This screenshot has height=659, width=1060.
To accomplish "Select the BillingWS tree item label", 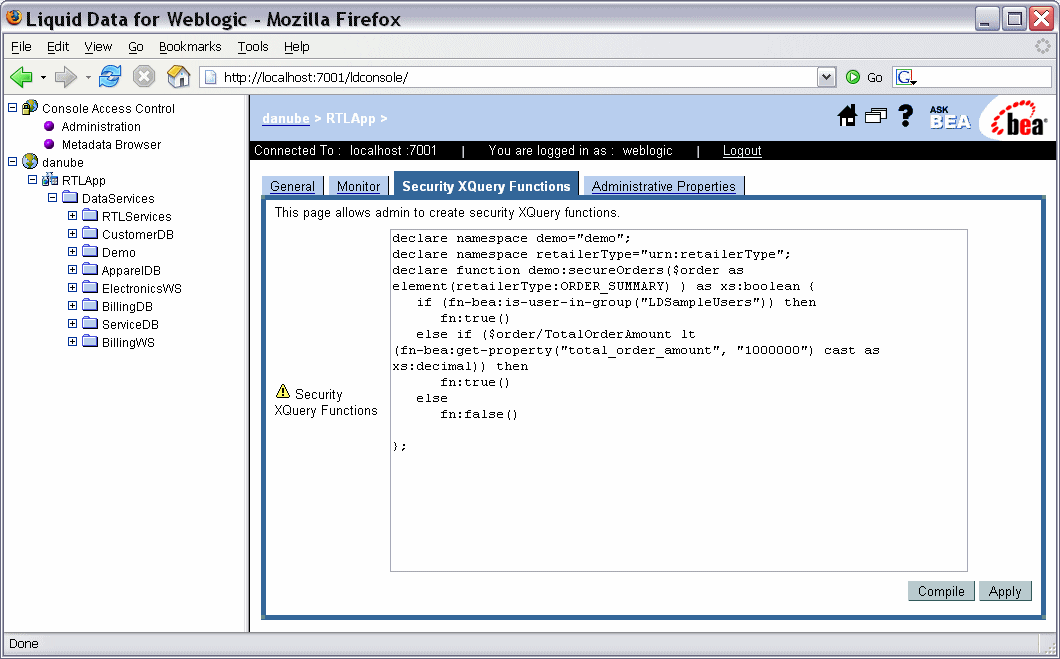I will [x=128, y=342].
